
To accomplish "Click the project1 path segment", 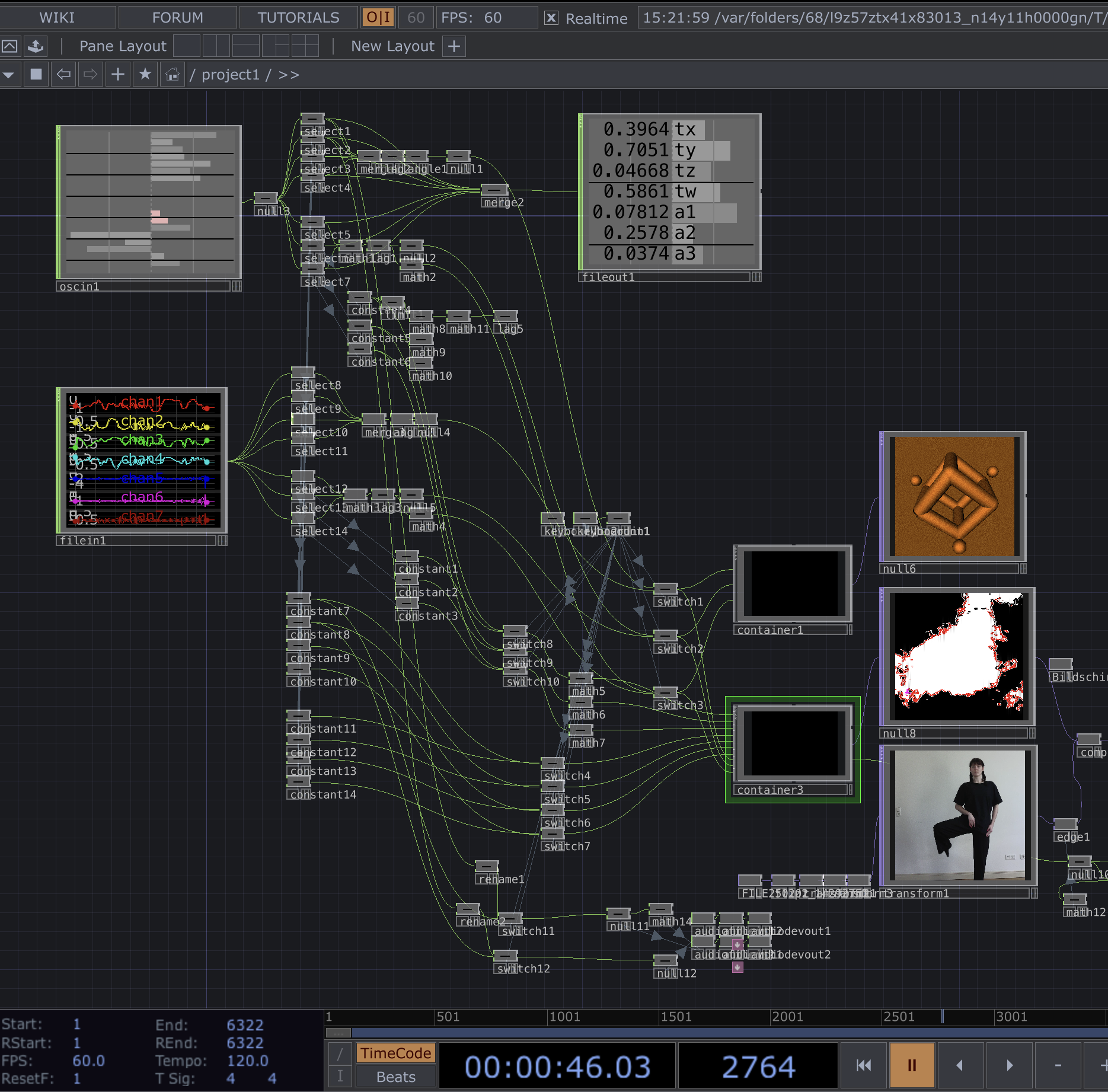I will click(x=230, y=75).
